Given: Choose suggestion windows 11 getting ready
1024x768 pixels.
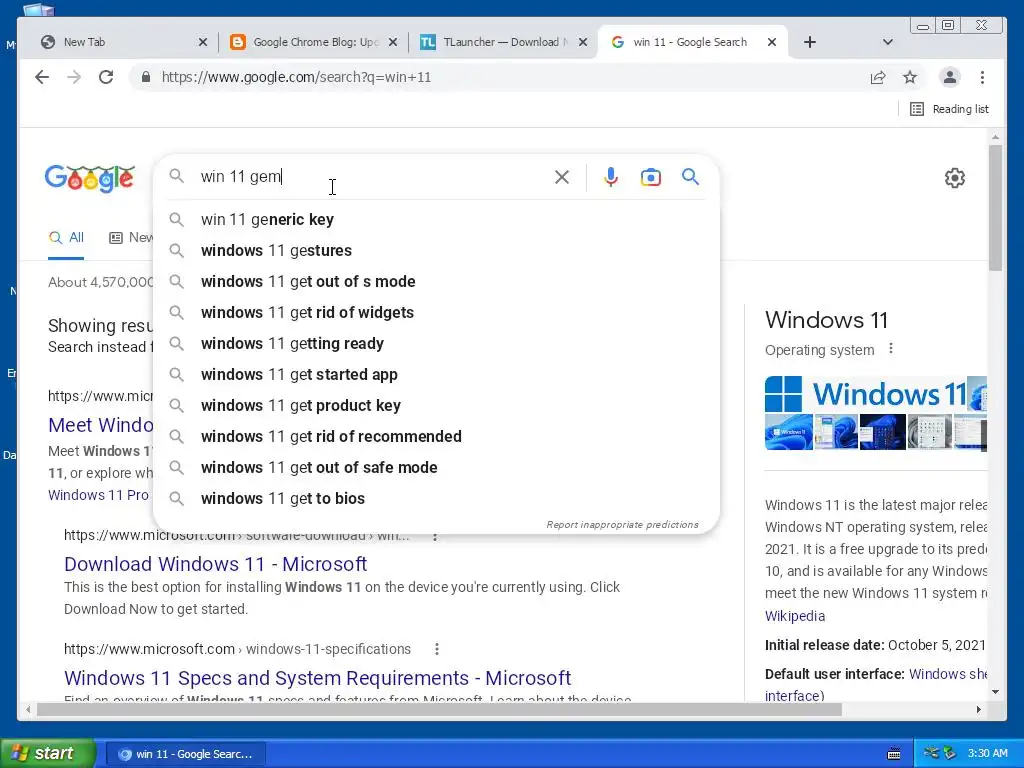Looking at the screenshot, I should (x=436, y=344).
